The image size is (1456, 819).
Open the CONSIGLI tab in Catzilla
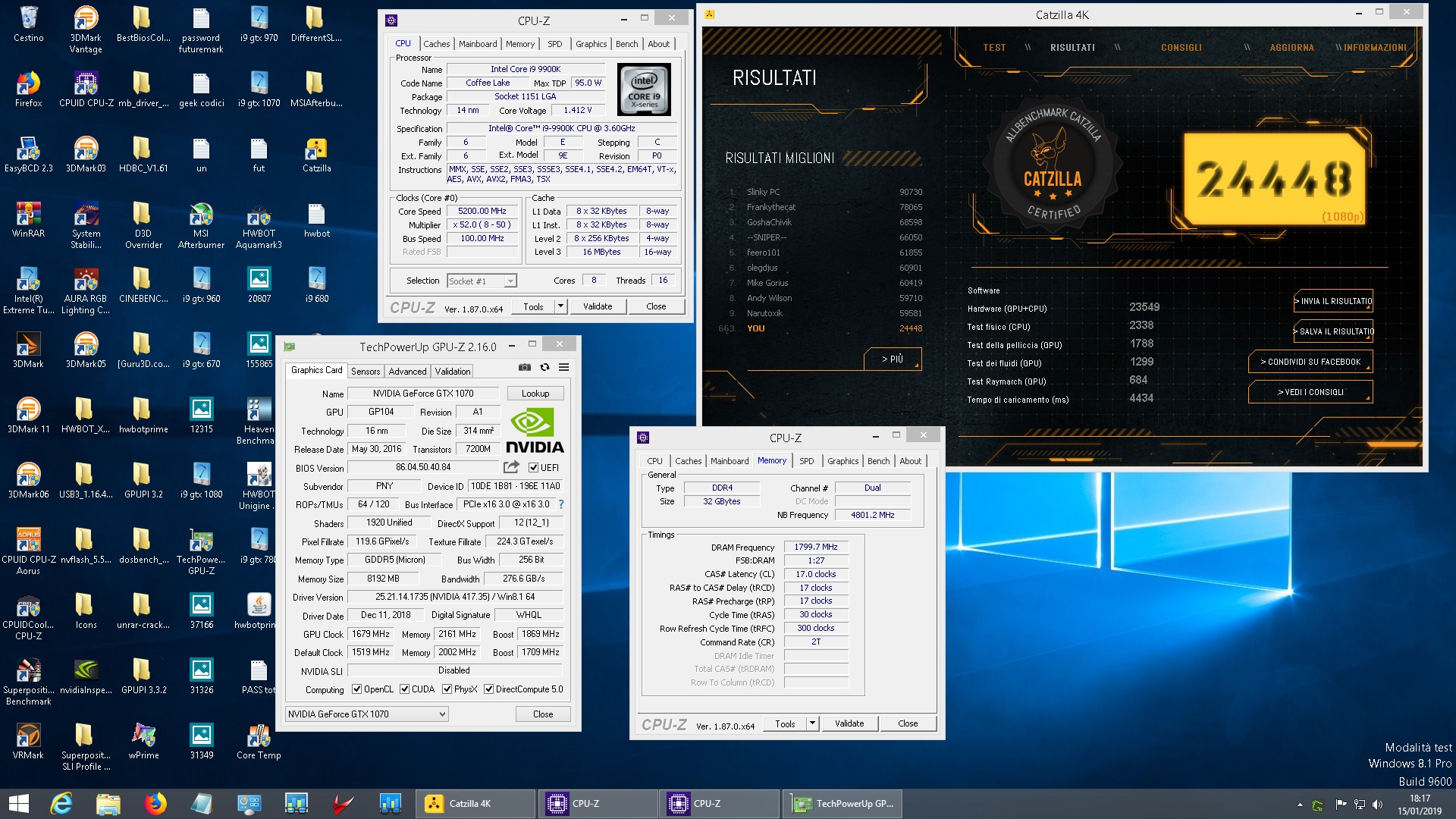click(x=1181, y=48)
